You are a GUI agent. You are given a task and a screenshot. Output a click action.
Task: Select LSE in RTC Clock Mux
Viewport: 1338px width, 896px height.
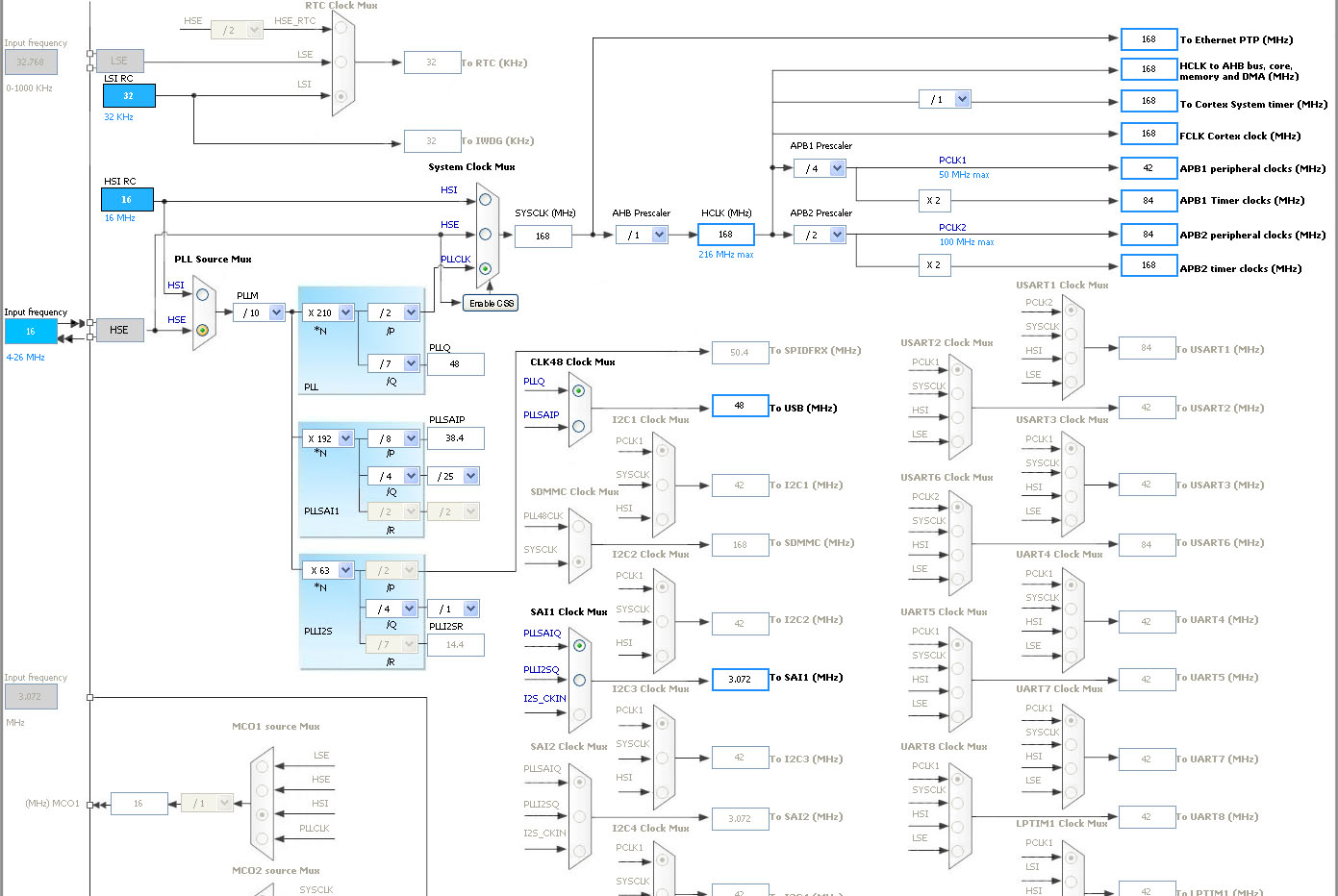click(341, 62)
